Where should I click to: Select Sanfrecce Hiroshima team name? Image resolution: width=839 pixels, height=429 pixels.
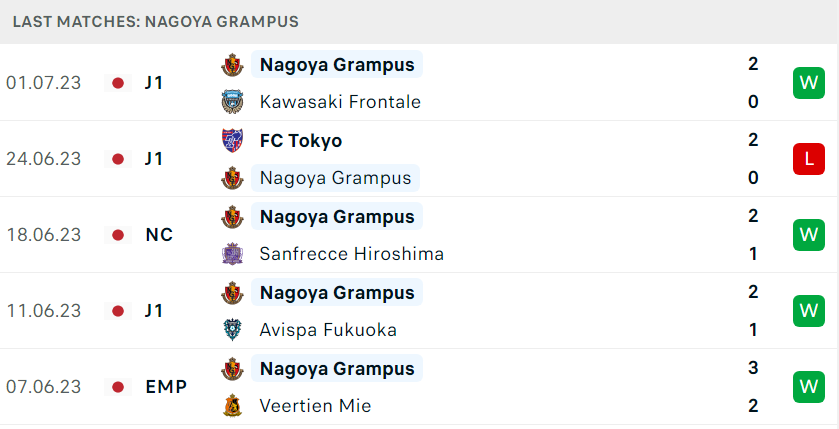tap(352, 254)
